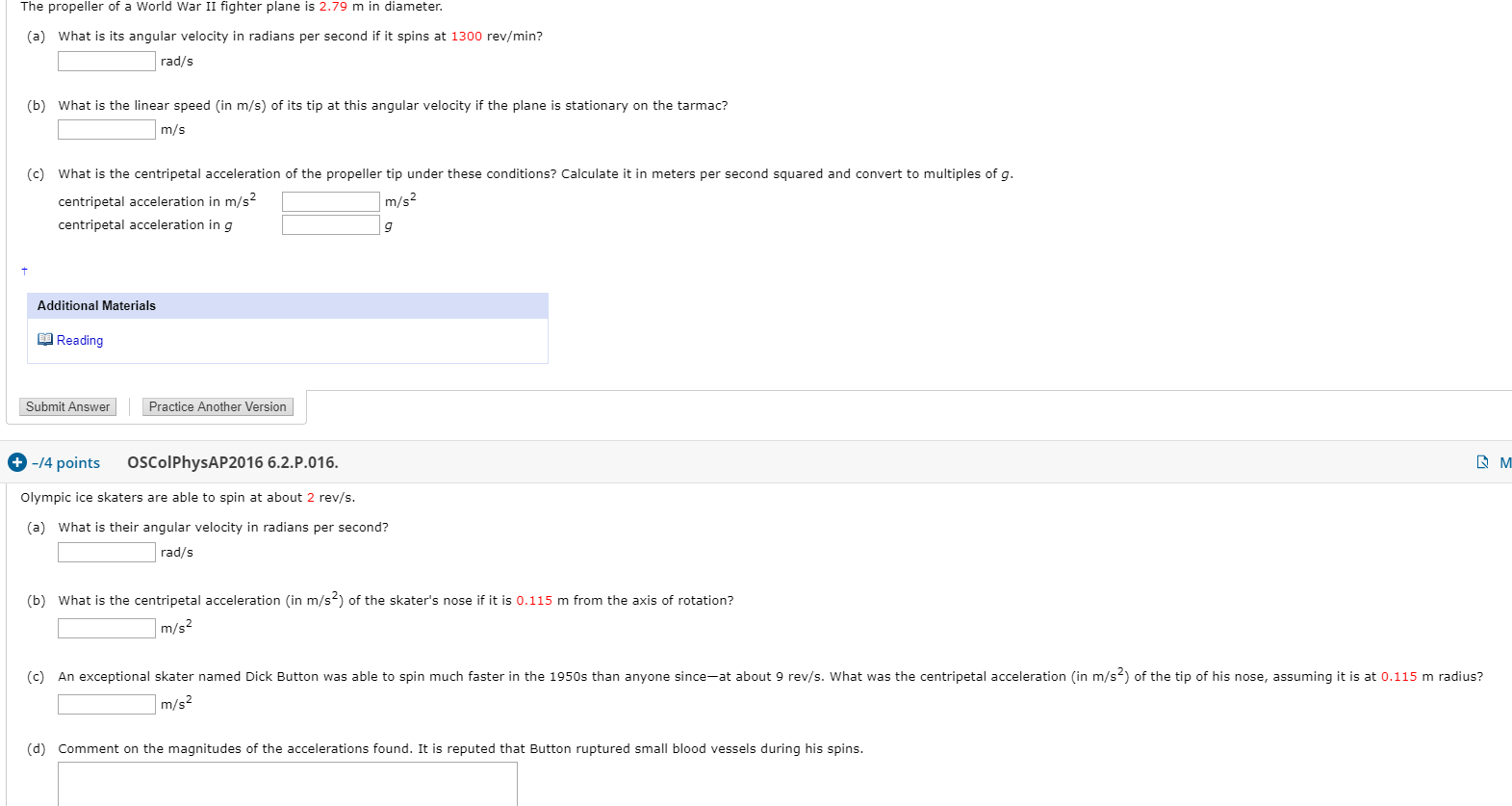Screen dimensions: 1512x806
Task: Click the Submit Answer button
Action: point(68,407)
